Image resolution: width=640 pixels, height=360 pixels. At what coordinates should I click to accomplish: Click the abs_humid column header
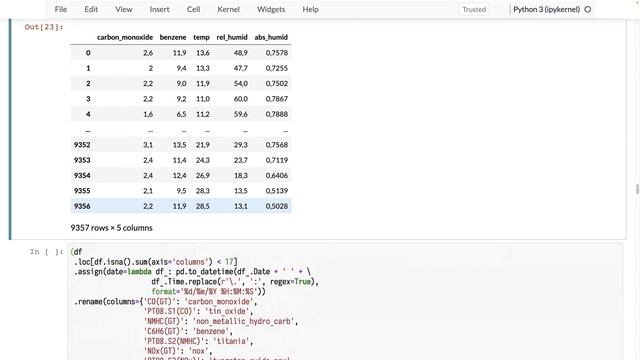[271, 37]
